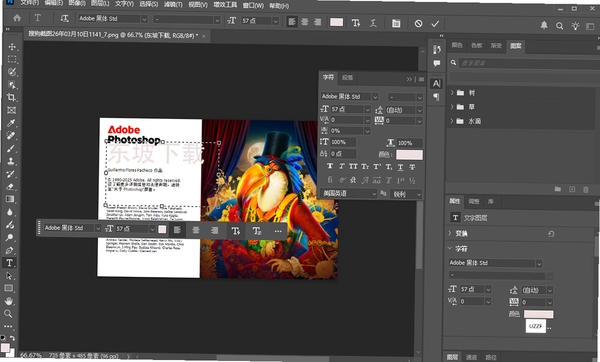
Task: Select the Rectangular Marquee tool
Action: (12, 59)
